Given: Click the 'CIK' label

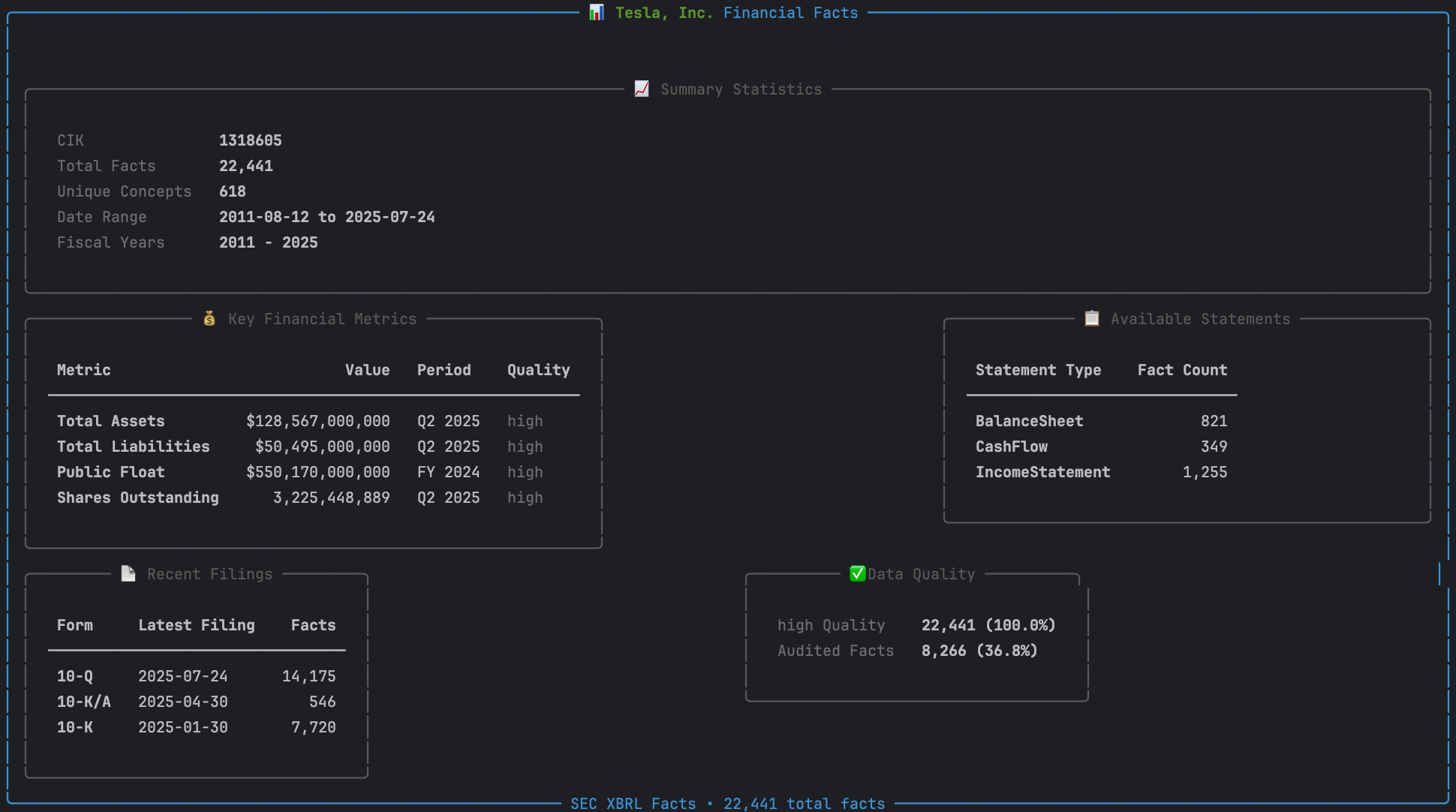Looking at the screenshot, I should coord(71,140).
